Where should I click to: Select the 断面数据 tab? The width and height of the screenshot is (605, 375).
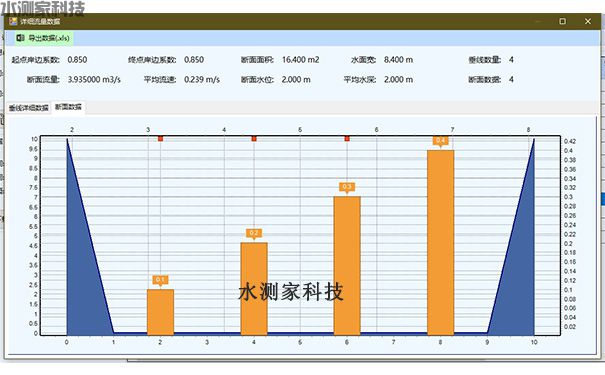click(x=68, y=107)
